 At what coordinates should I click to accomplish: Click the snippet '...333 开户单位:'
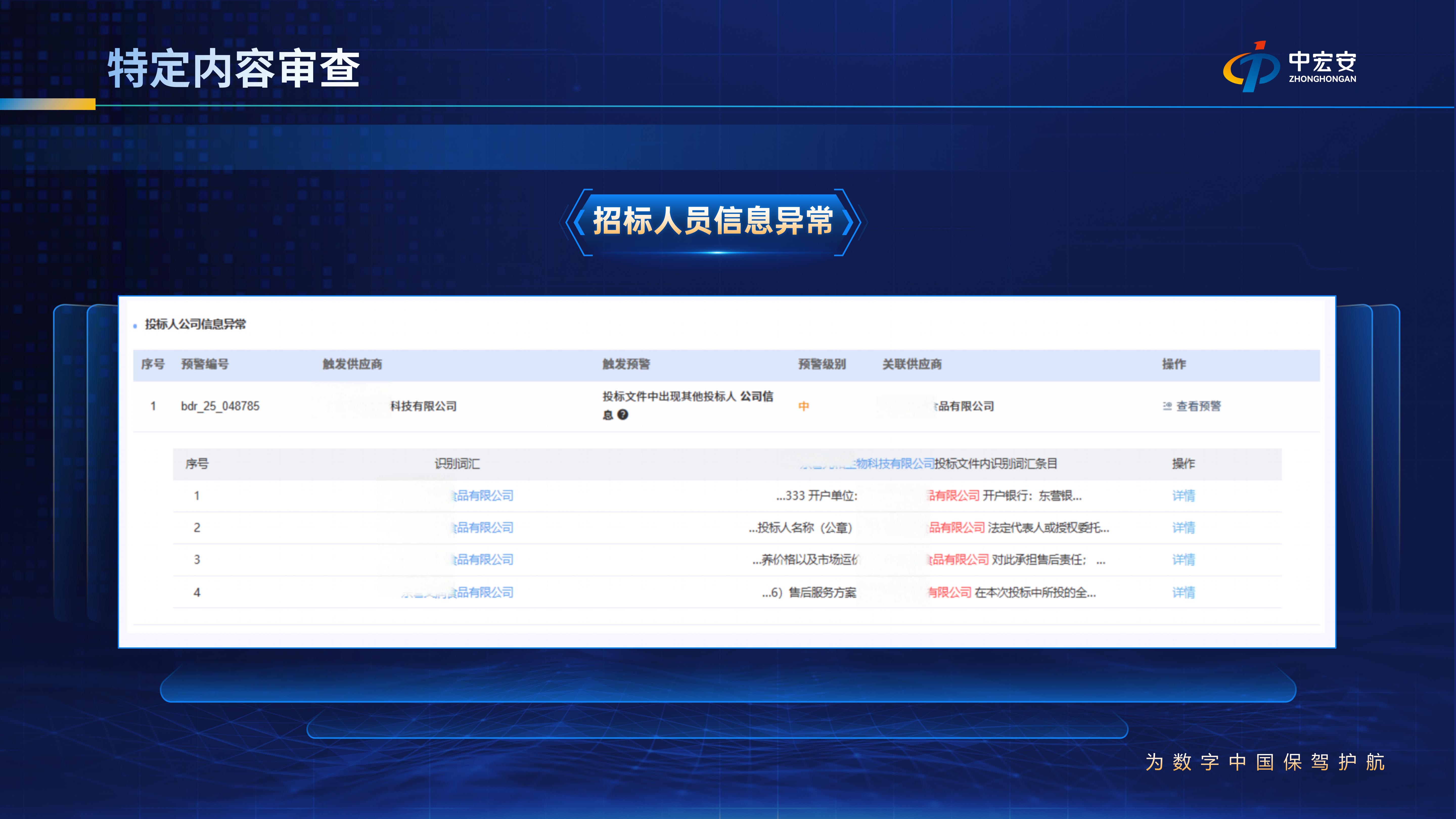click(817, 496)
